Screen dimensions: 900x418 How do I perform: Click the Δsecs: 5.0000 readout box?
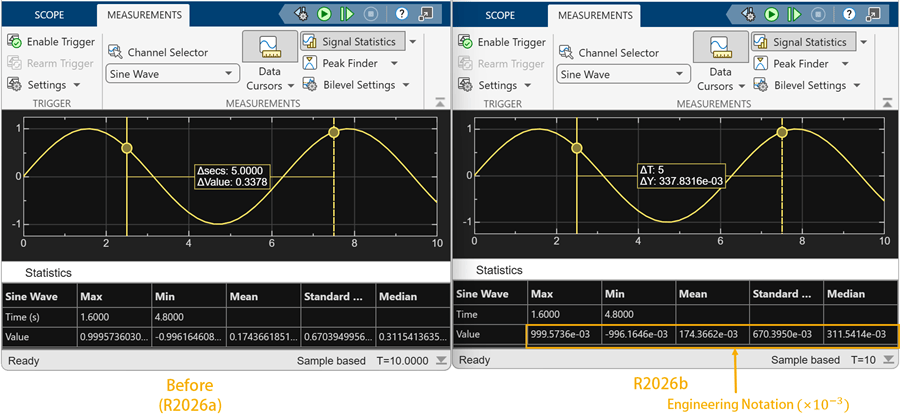(x=232, y=176)
